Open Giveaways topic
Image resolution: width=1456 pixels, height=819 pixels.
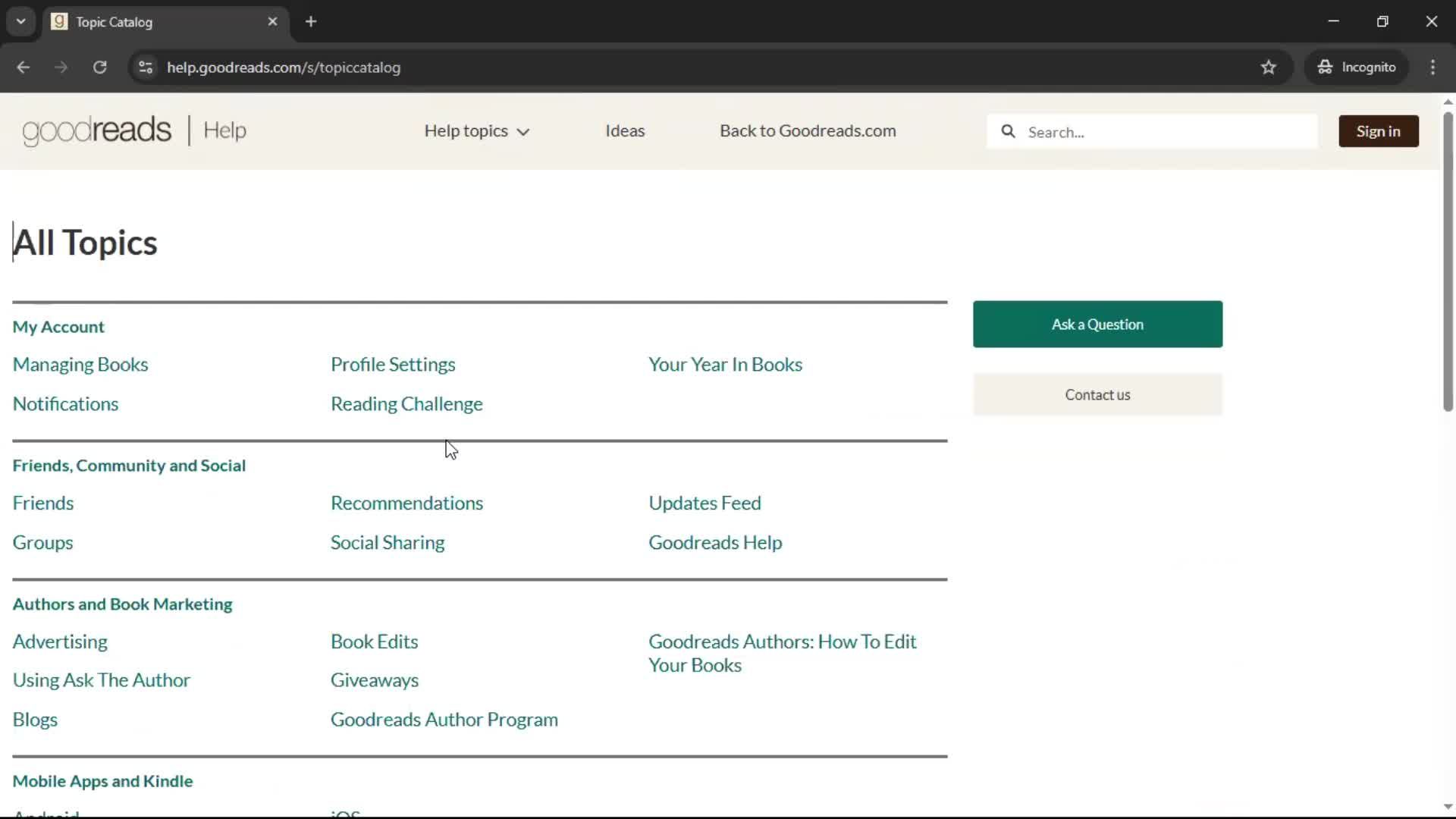pyautogui.click(x=375, y=680)
